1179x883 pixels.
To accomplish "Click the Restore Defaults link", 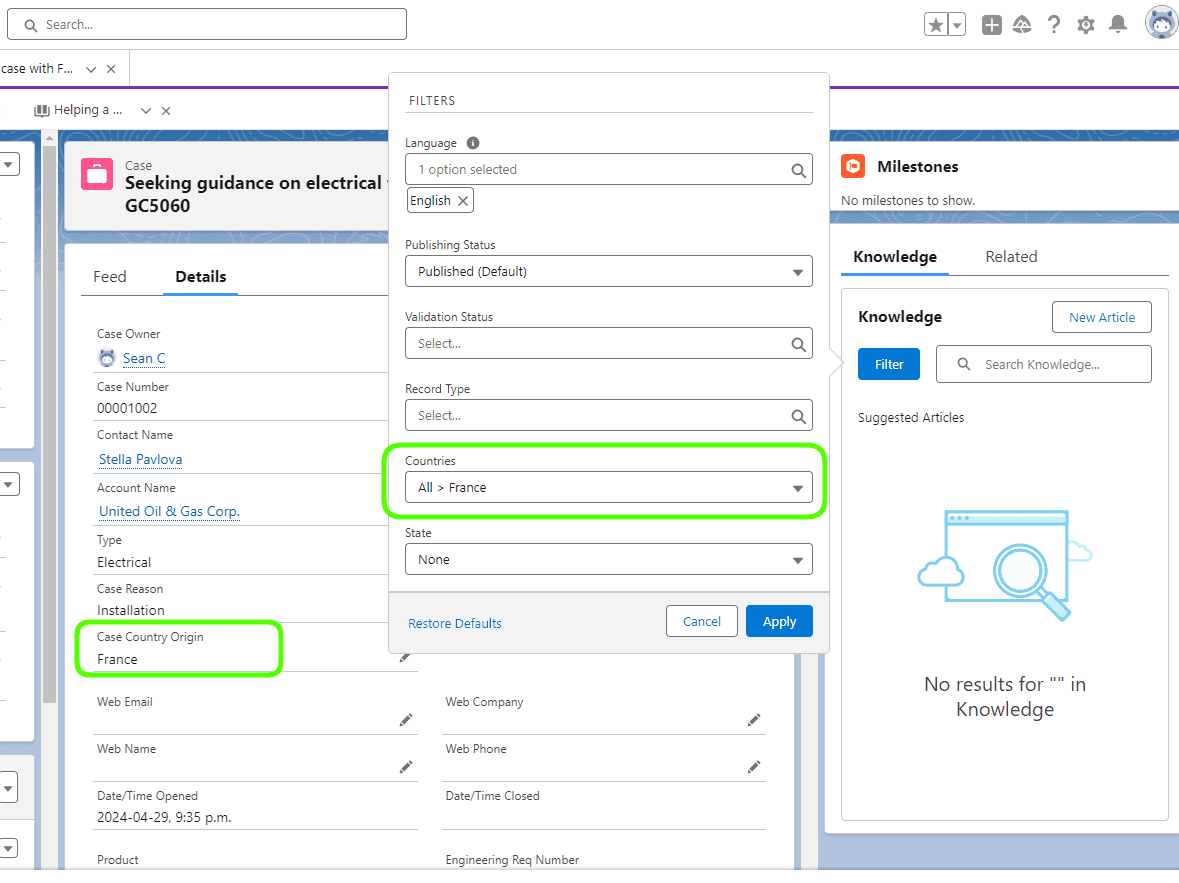I will [455, 623].
